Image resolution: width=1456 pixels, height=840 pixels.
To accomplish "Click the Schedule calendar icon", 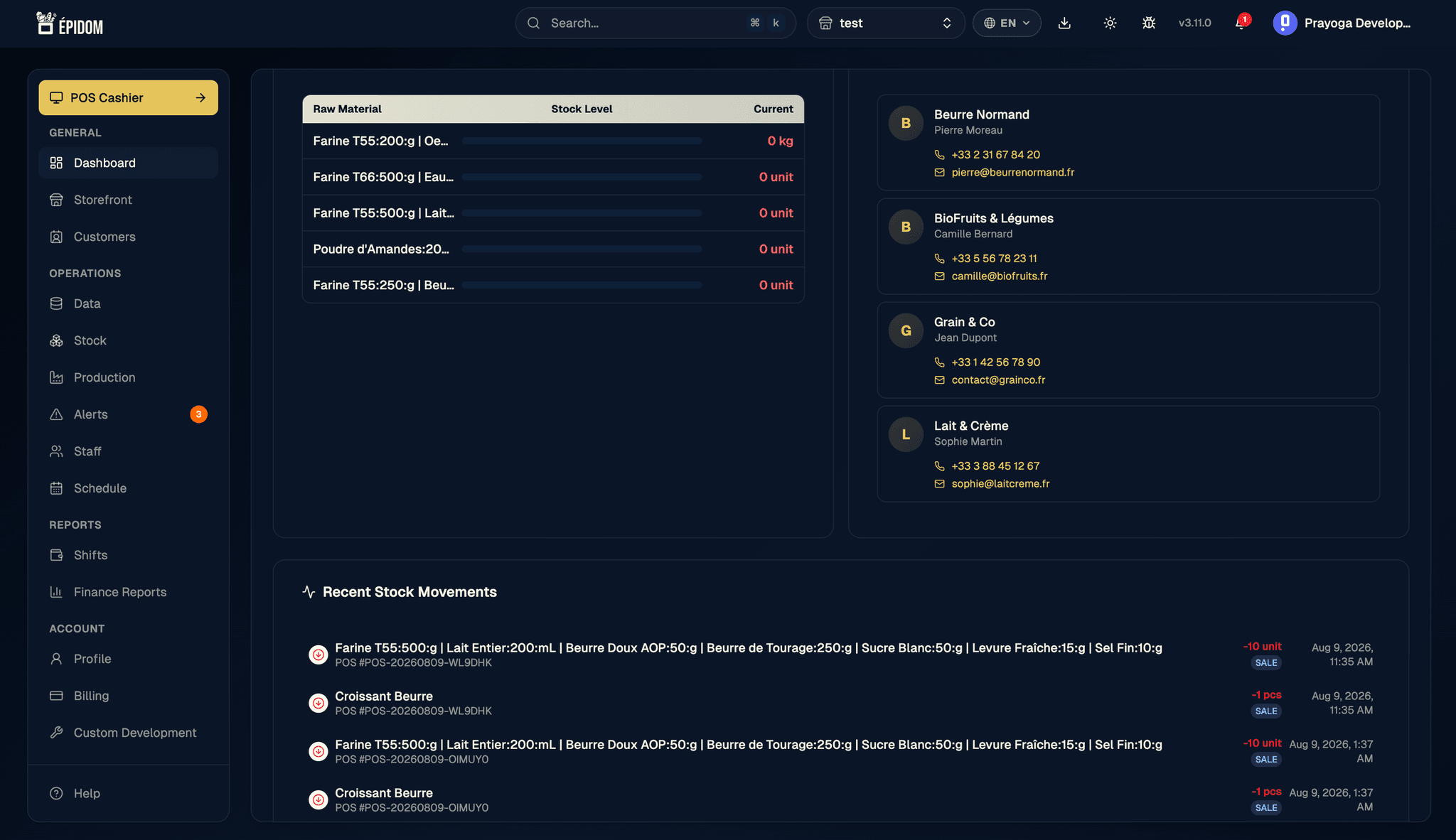I will [x=56, y=488].
